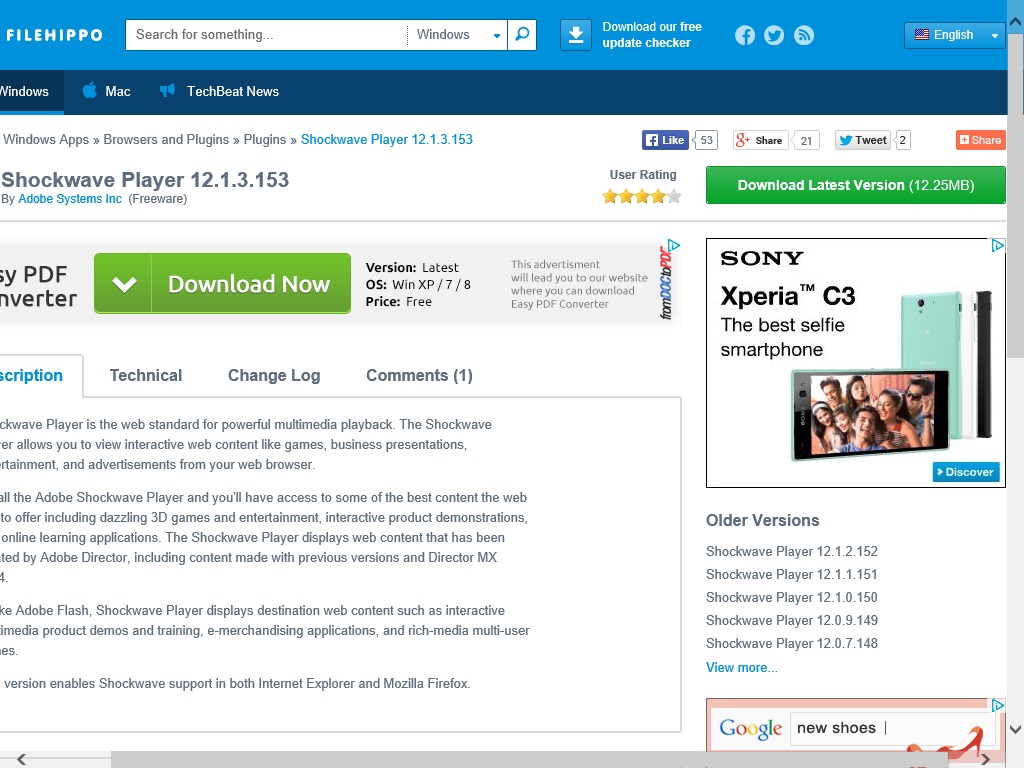Open the Mac navigation tab

(106, 91)
